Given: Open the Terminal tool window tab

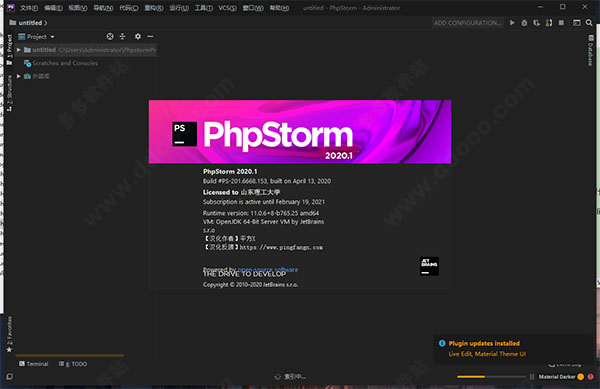Looking at the screenshot, I should 34,364.
